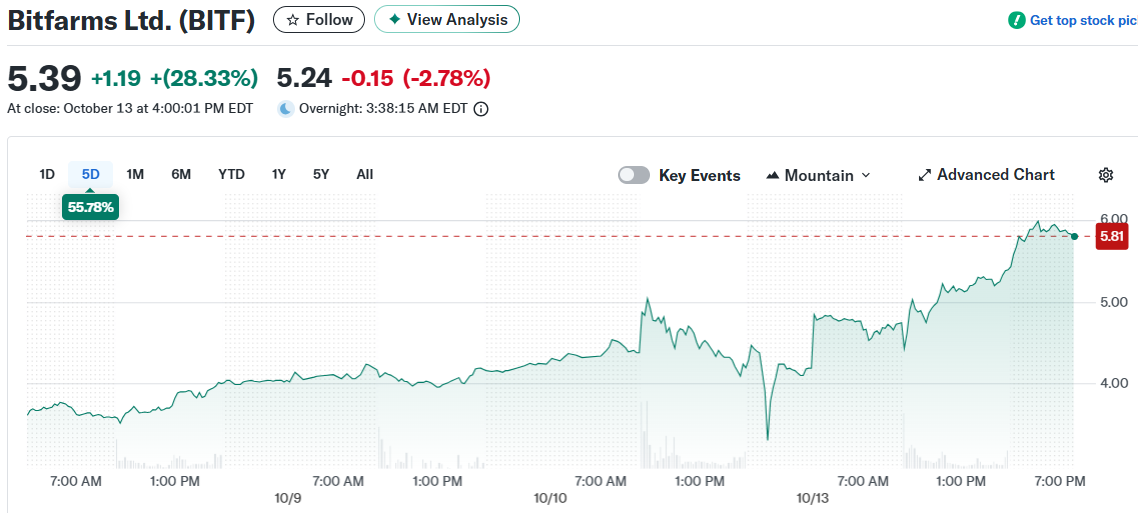Image resolution: width=1138 pixels, height=513 pixels.
Task: Switch to the 1M range tab
Action: pyautogui.click(x=135, y=174)
